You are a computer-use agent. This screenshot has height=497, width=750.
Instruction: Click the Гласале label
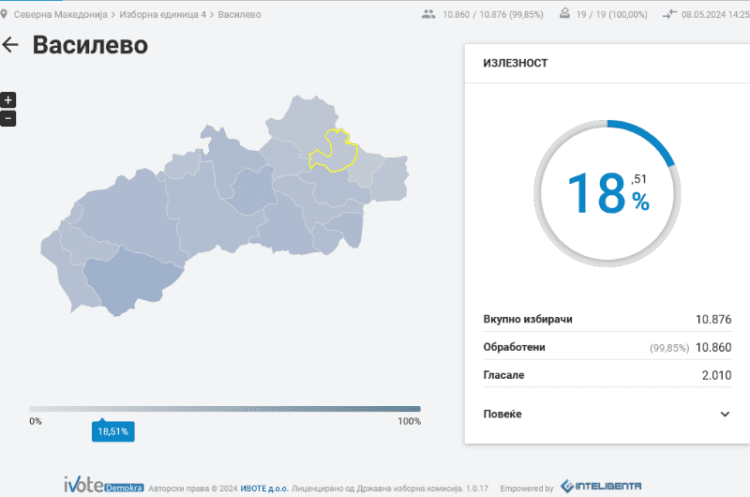click(x=504, y=376)
